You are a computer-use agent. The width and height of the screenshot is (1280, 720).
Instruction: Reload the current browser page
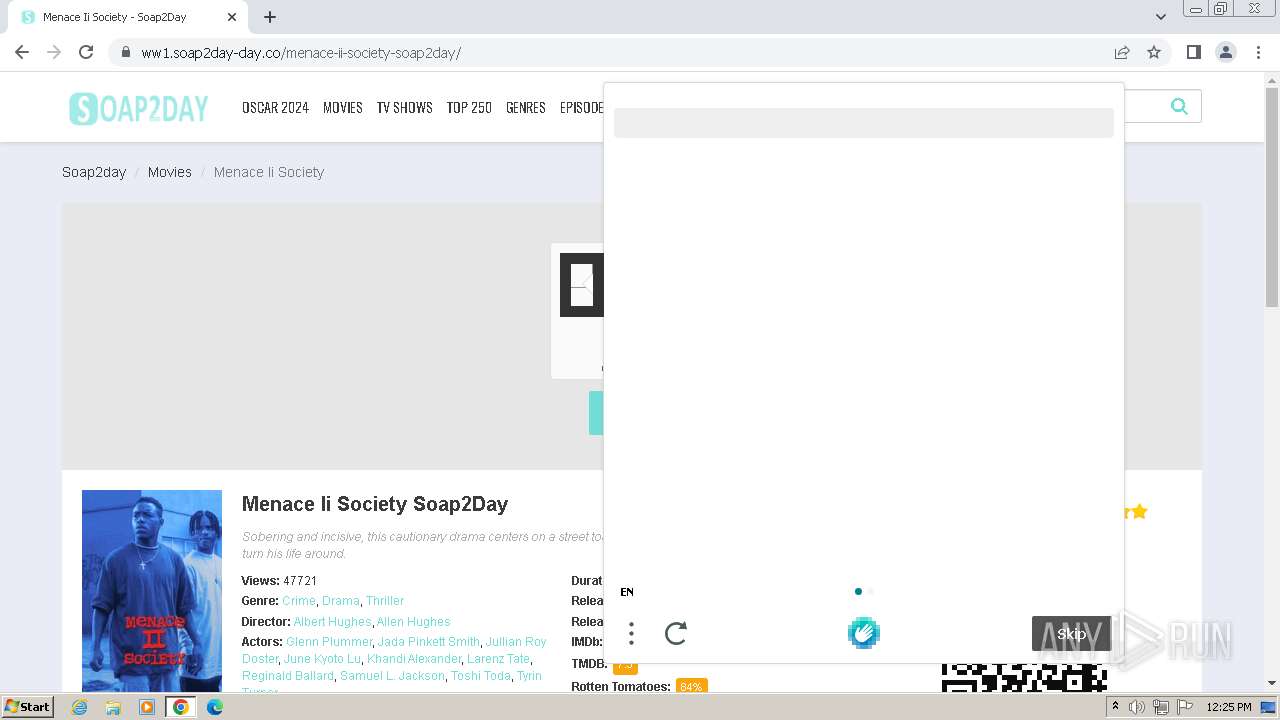click(x=86, y=52)
